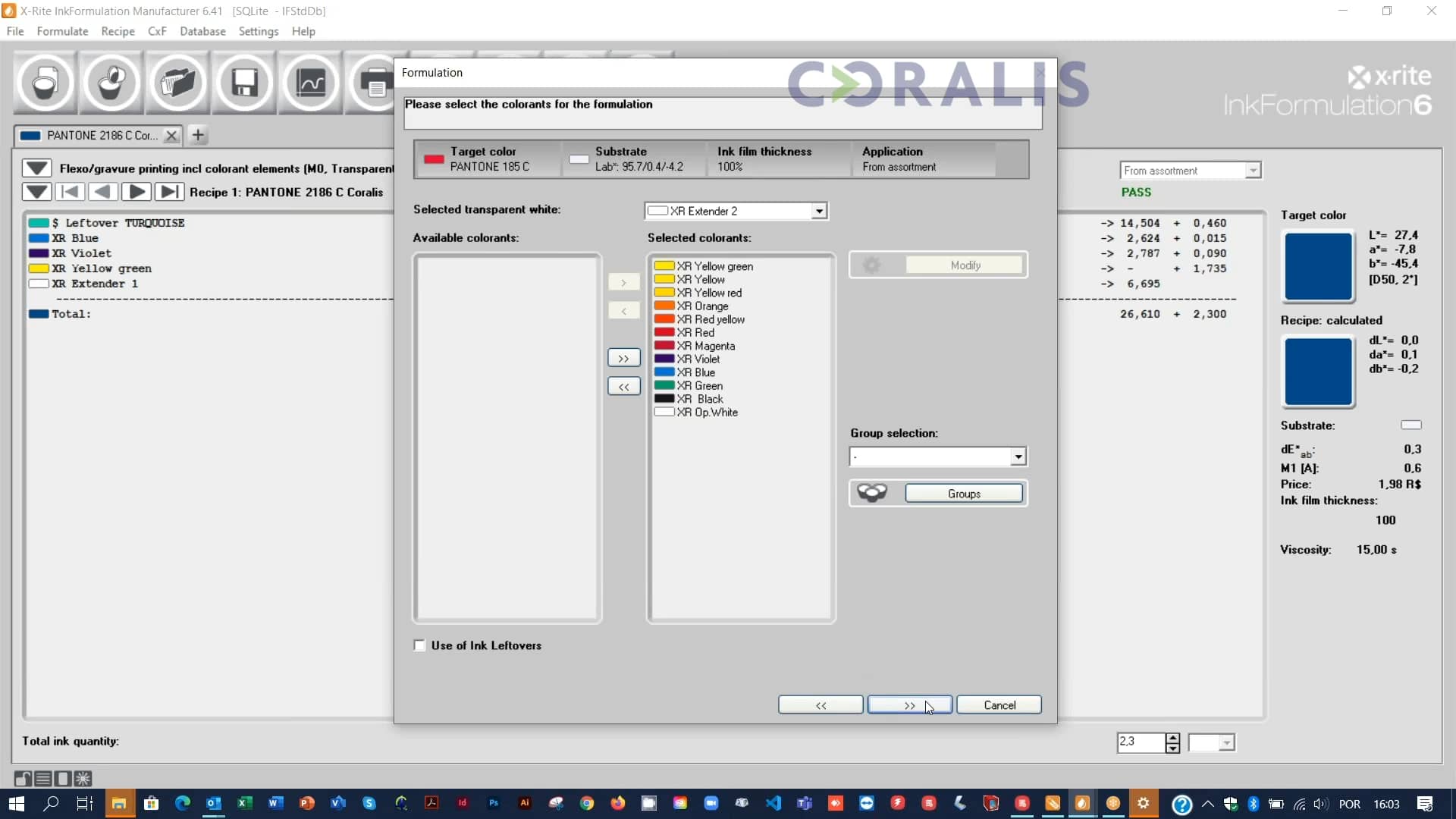
Task: Open the ink pouring/leftovers toolbar icon
Action: point(111,83)
